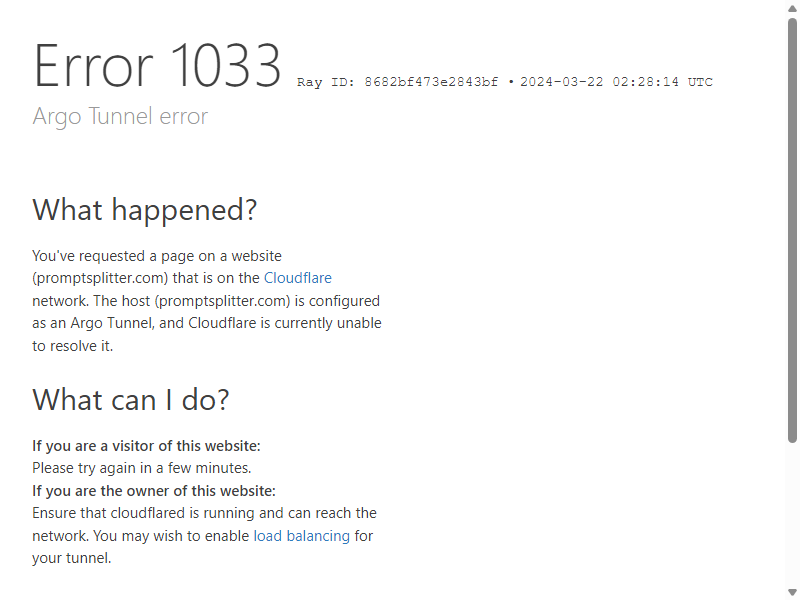
Task: Click 'If you are the owner of this website:'
Action: pyautogui.click(x=154, y=491)
